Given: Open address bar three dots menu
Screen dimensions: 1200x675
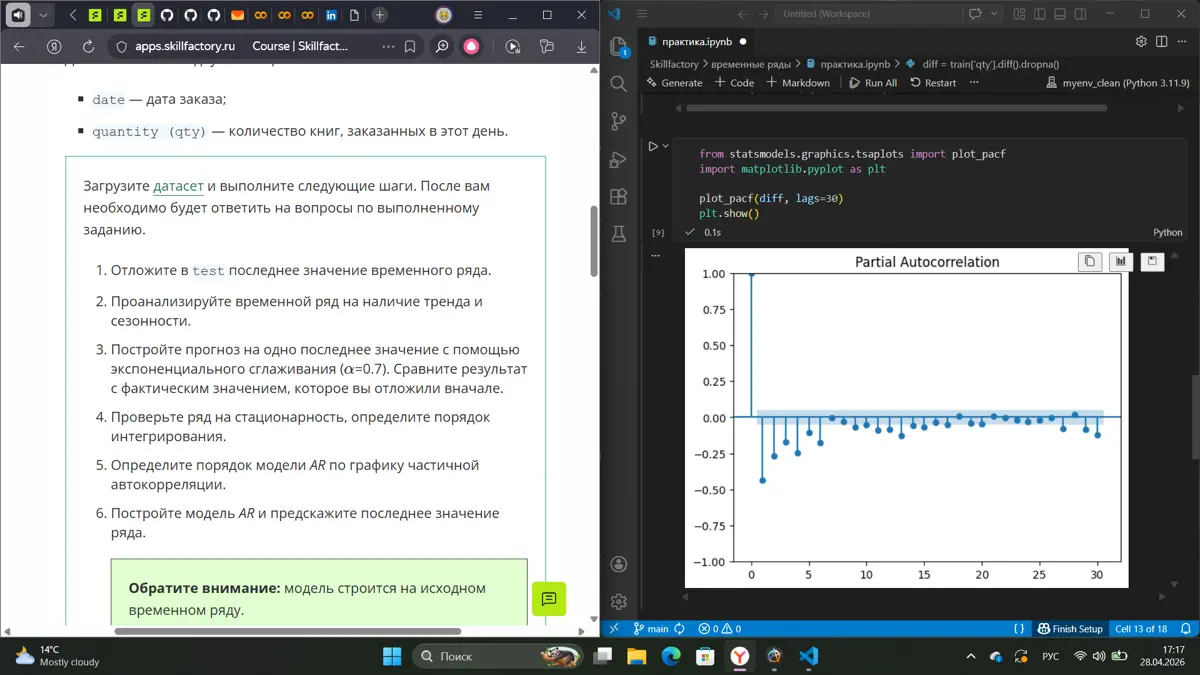Looking at the screenshot, I should (388, 47).
